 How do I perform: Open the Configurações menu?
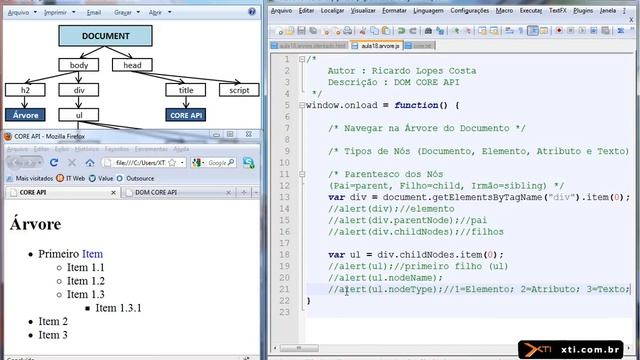pyautogui.click(x=469, y=11)
